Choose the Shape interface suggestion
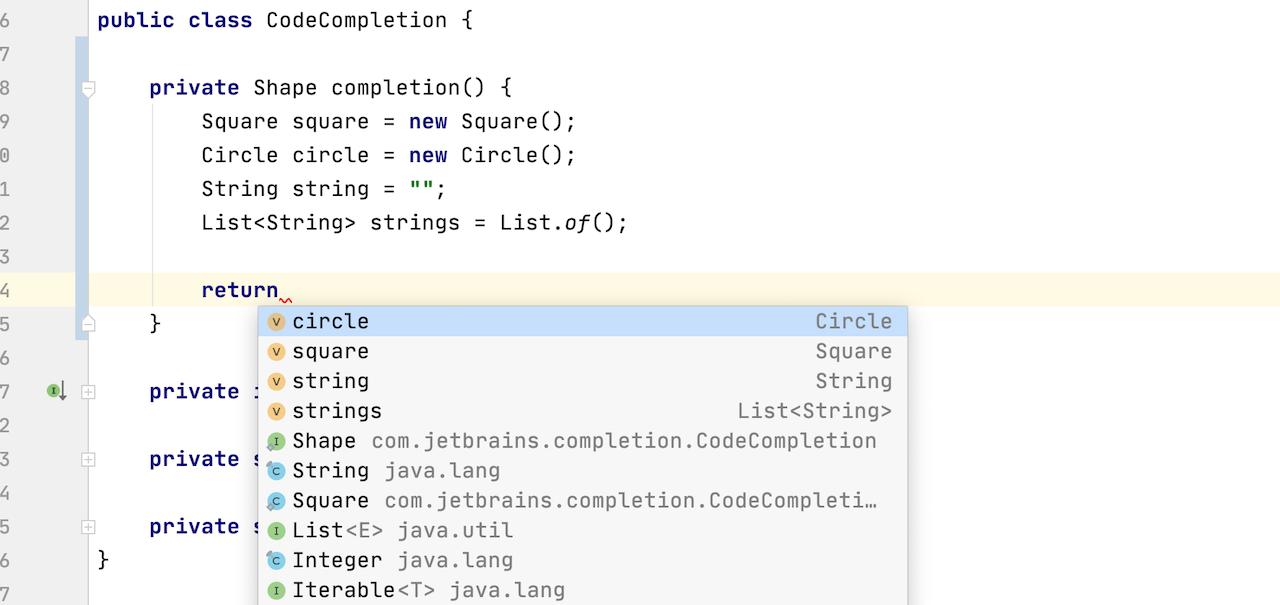 click(x=583, y=441)
